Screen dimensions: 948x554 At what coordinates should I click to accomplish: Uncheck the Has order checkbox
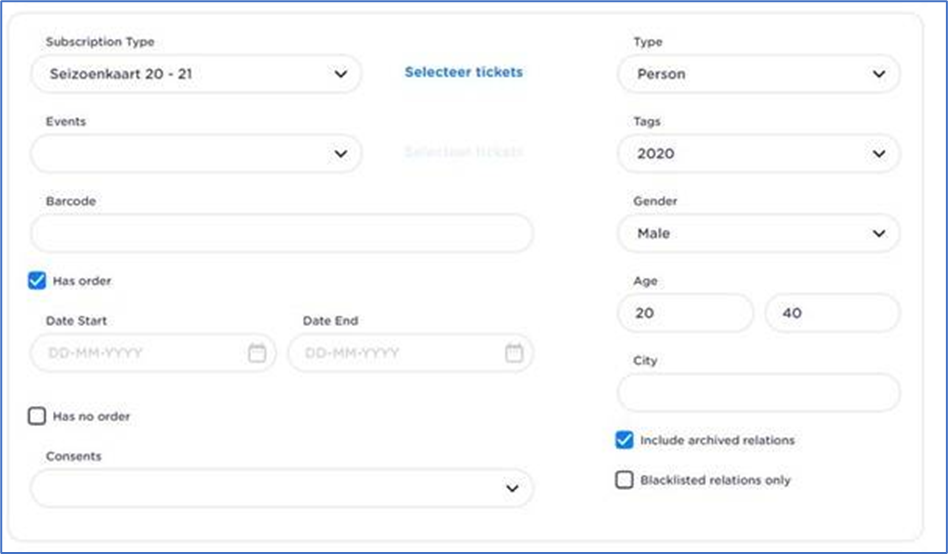[x=37, y=281]
